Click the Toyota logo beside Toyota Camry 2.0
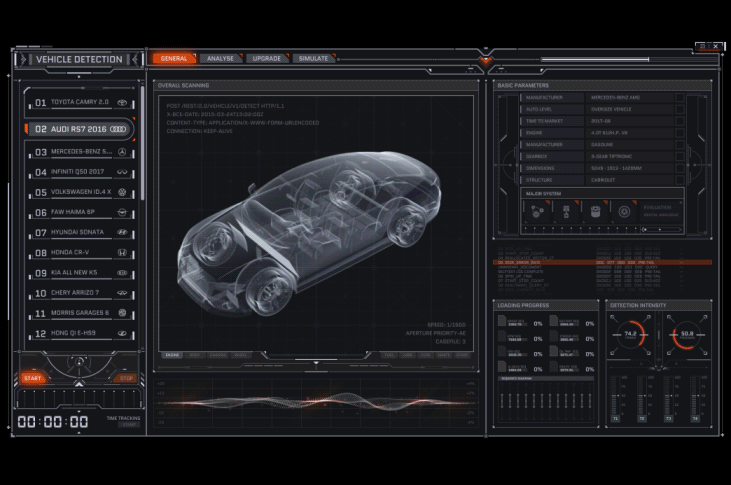 (122, 102)
